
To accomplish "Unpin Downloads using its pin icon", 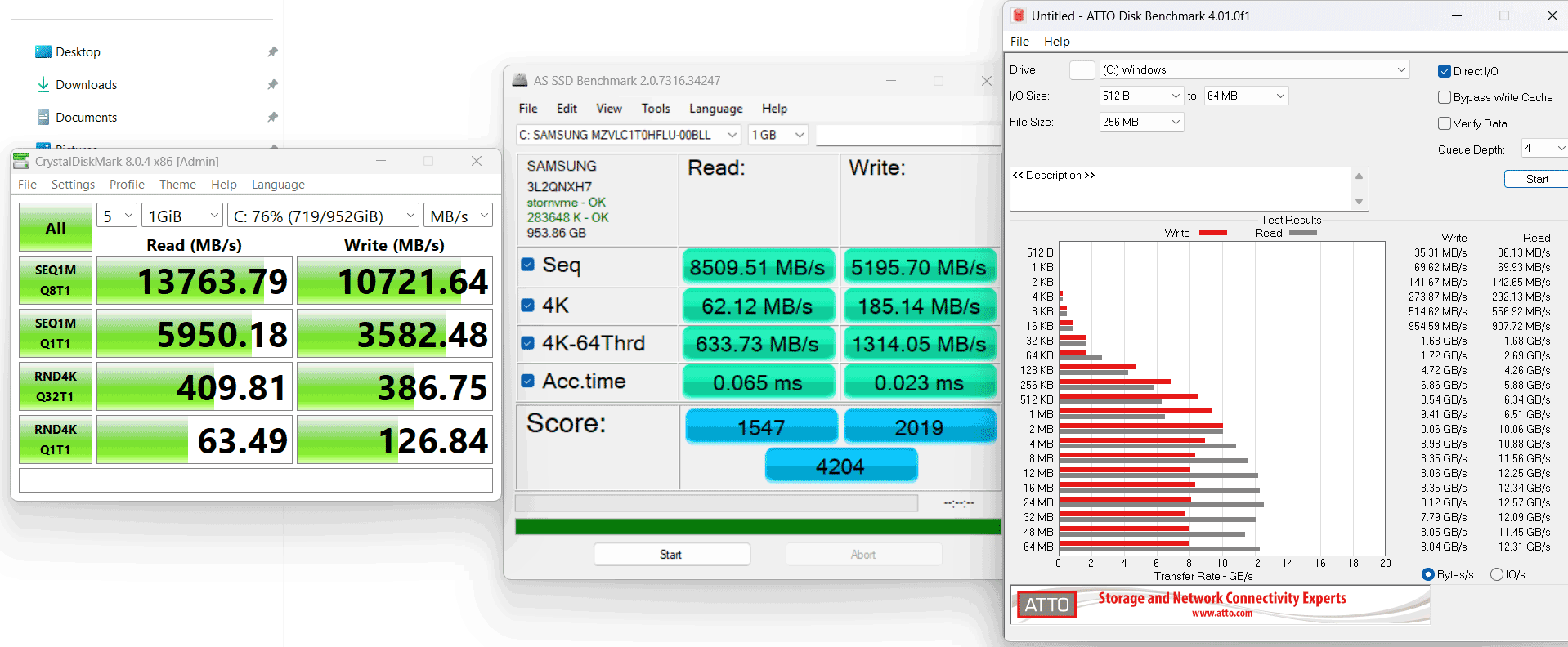I will (273, 84).
